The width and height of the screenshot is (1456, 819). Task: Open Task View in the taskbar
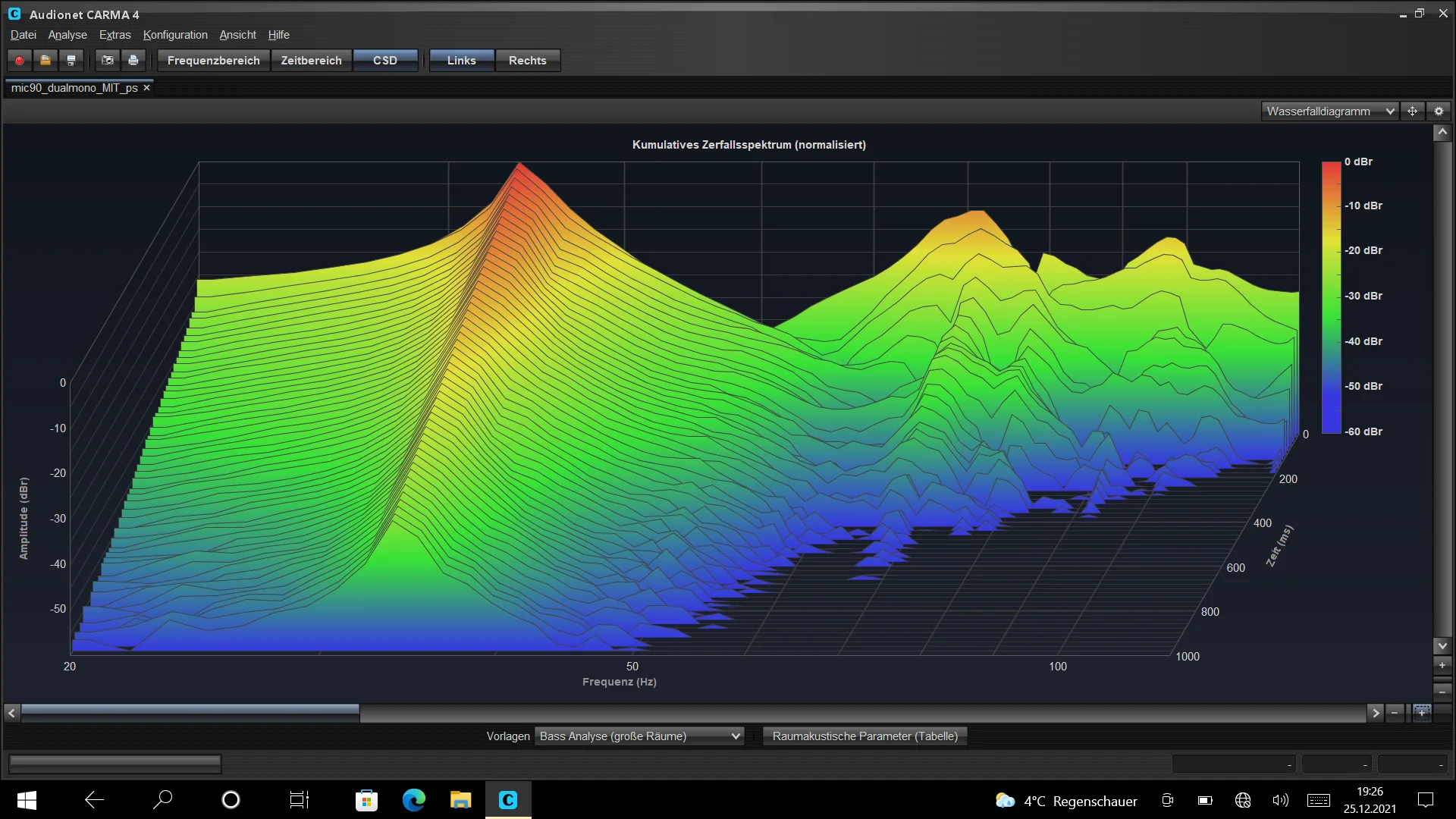[x=300, y=800]
